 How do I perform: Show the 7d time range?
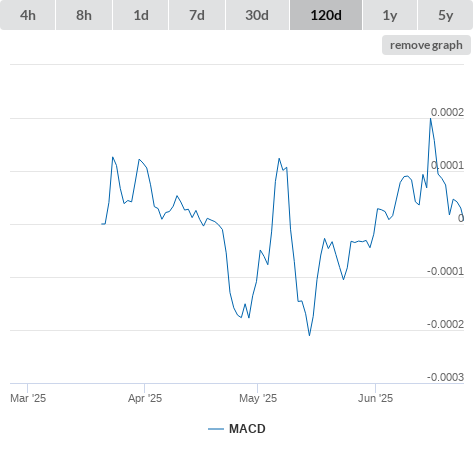tap(197, 15)
